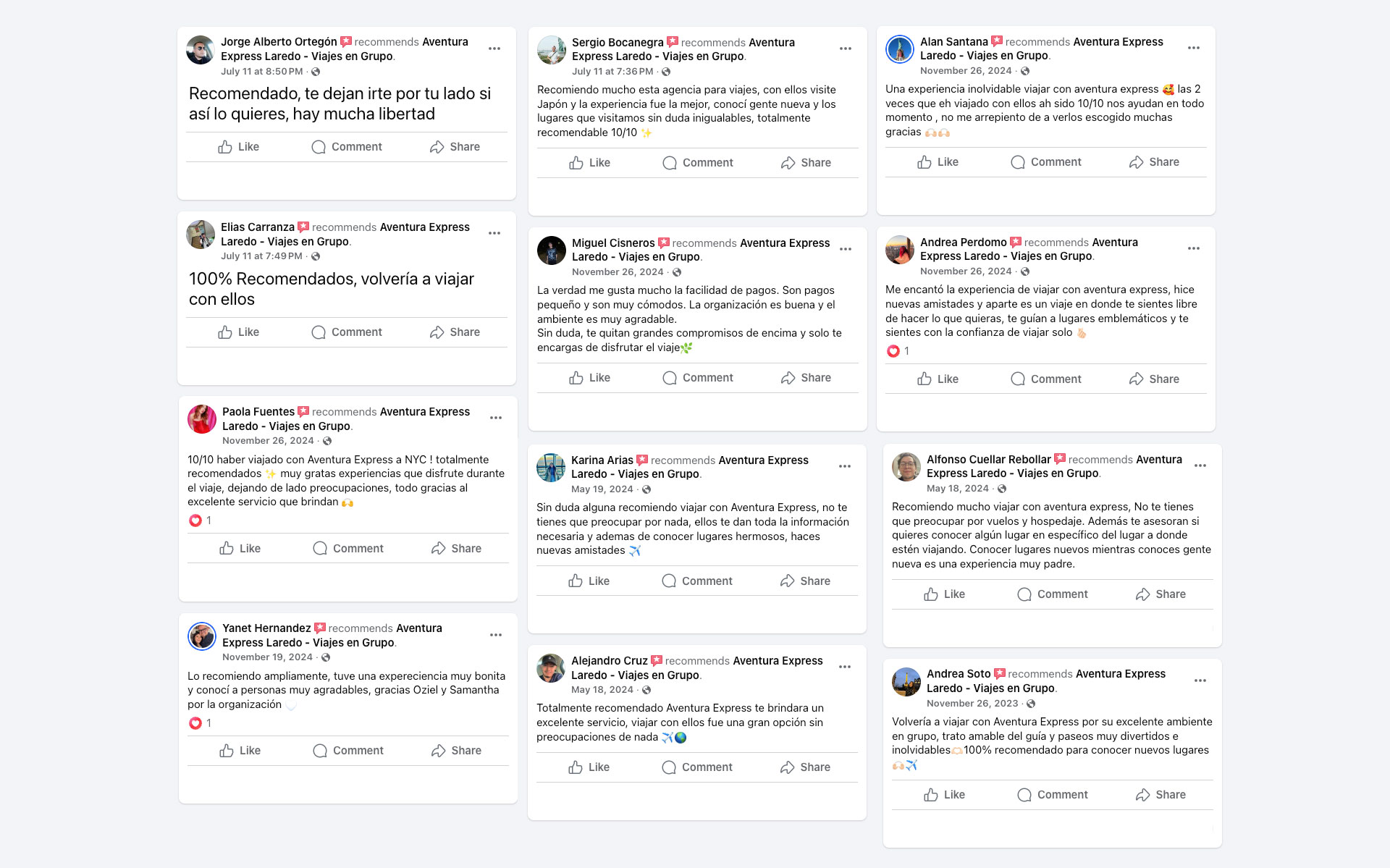
Task: Click 'November 19, 2024' timestamp on Yanet's post
Action: 267,657
